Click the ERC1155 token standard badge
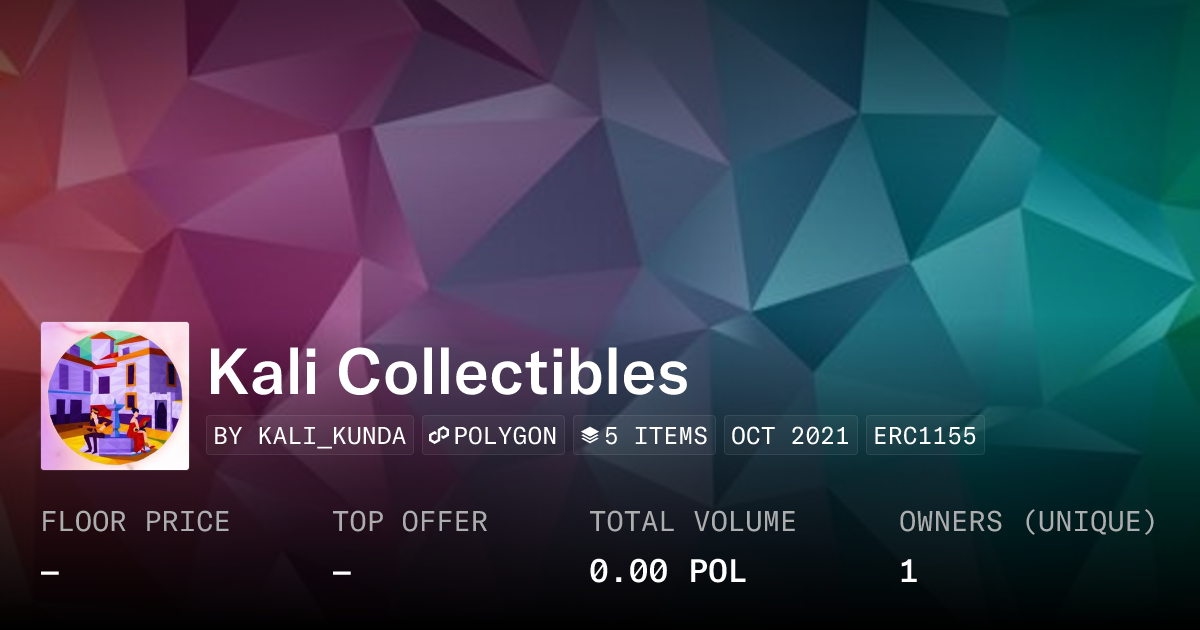The width and height of the screenshot is (1200, 630). point(925,436)
